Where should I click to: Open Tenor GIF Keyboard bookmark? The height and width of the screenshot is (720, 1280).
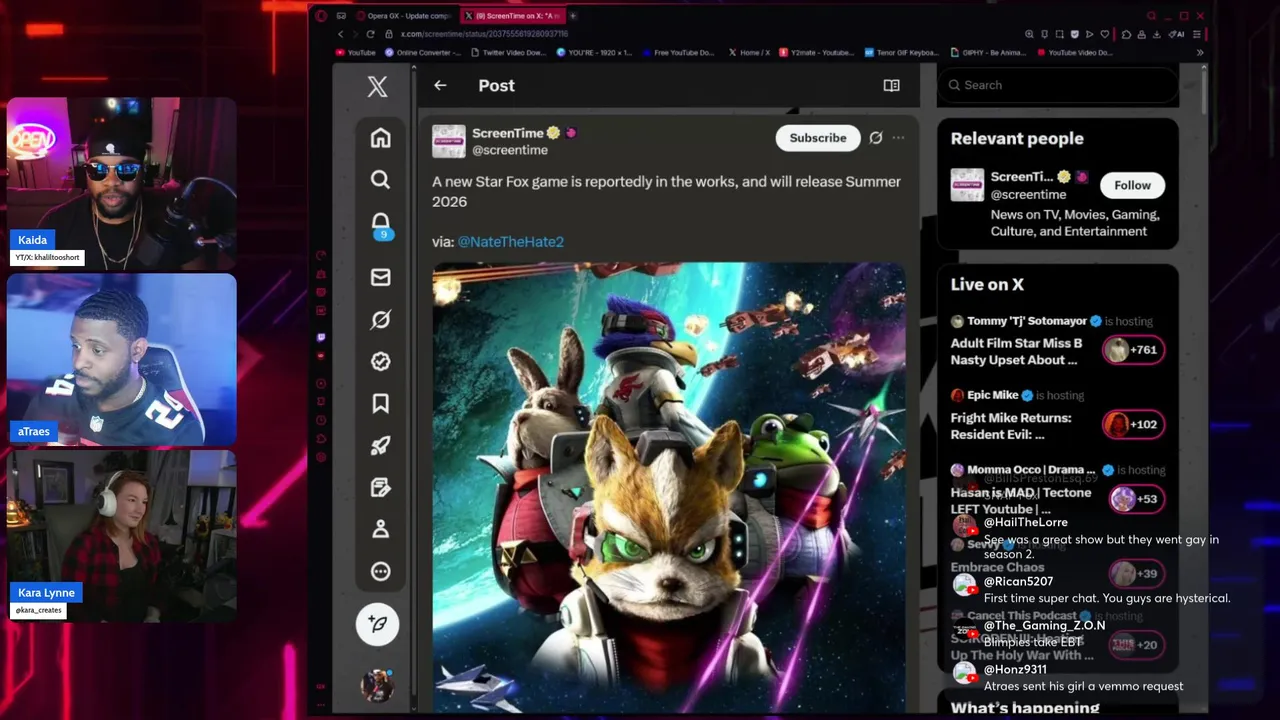pyautogui.click(x=901, y=52)
